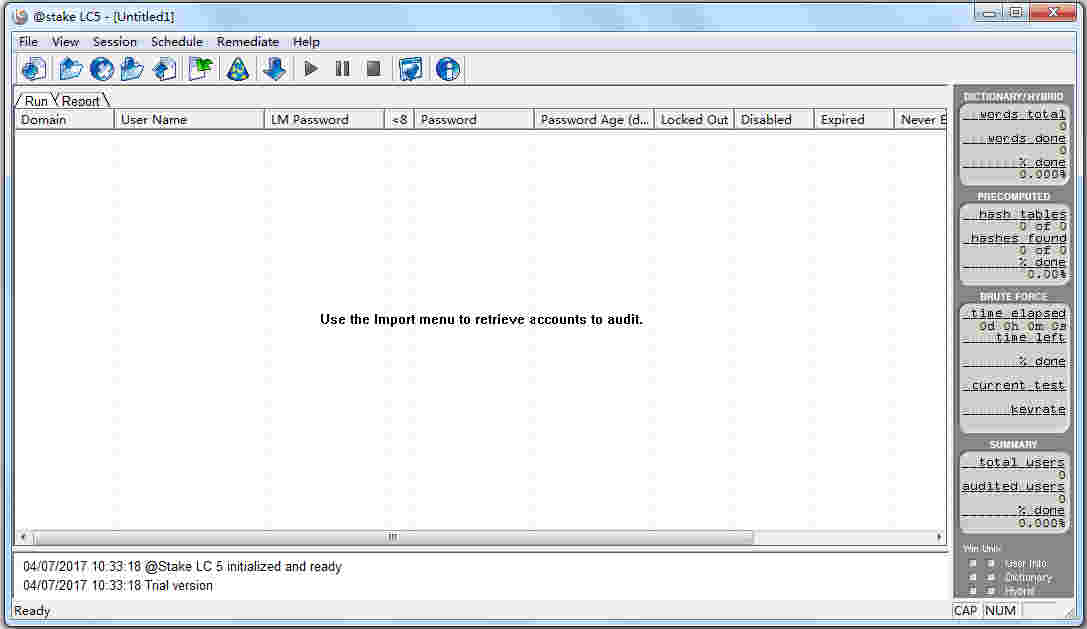Viewport: 1087px width, 629px height.
Task: Click the 'total users' label in Summary panel
Action: coord(1020,462)
